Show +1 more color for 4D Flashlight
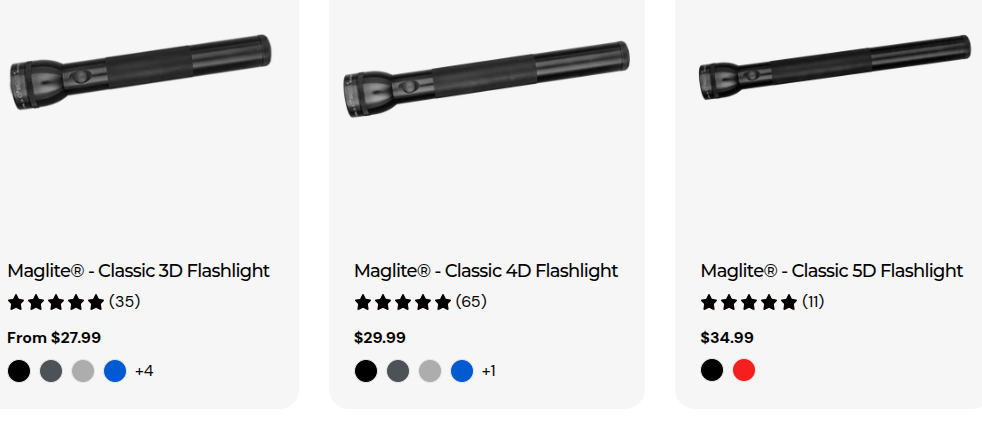Viewport: 982px width, 427px height. (488, 371)
